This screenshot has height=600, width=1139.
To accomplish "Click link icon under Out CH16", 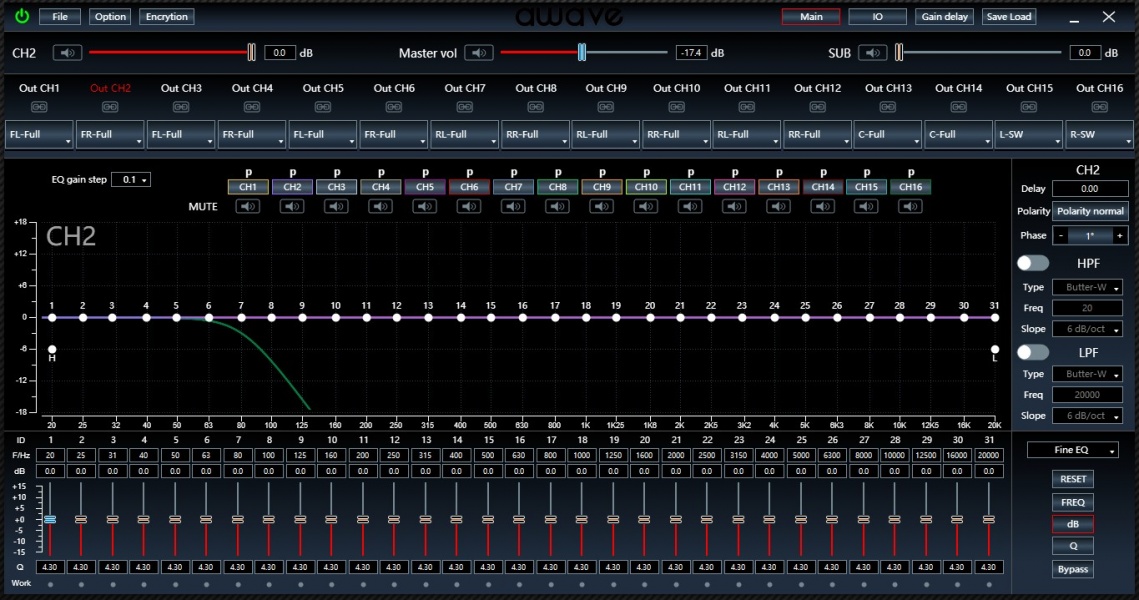I will [1099, 107].
